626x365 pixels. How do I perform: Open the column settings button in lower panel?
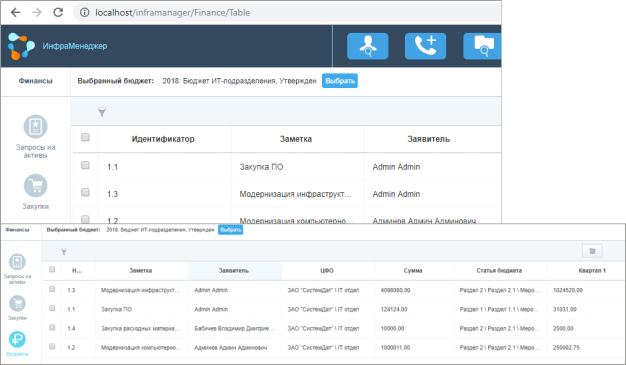(x=592, y=251)
